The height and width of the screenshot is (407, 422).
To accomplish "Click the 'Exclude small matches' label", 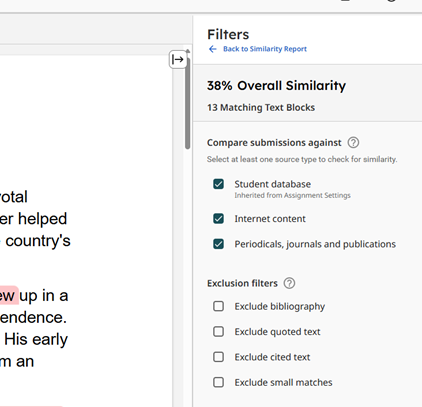I will (x=283, y=382).
